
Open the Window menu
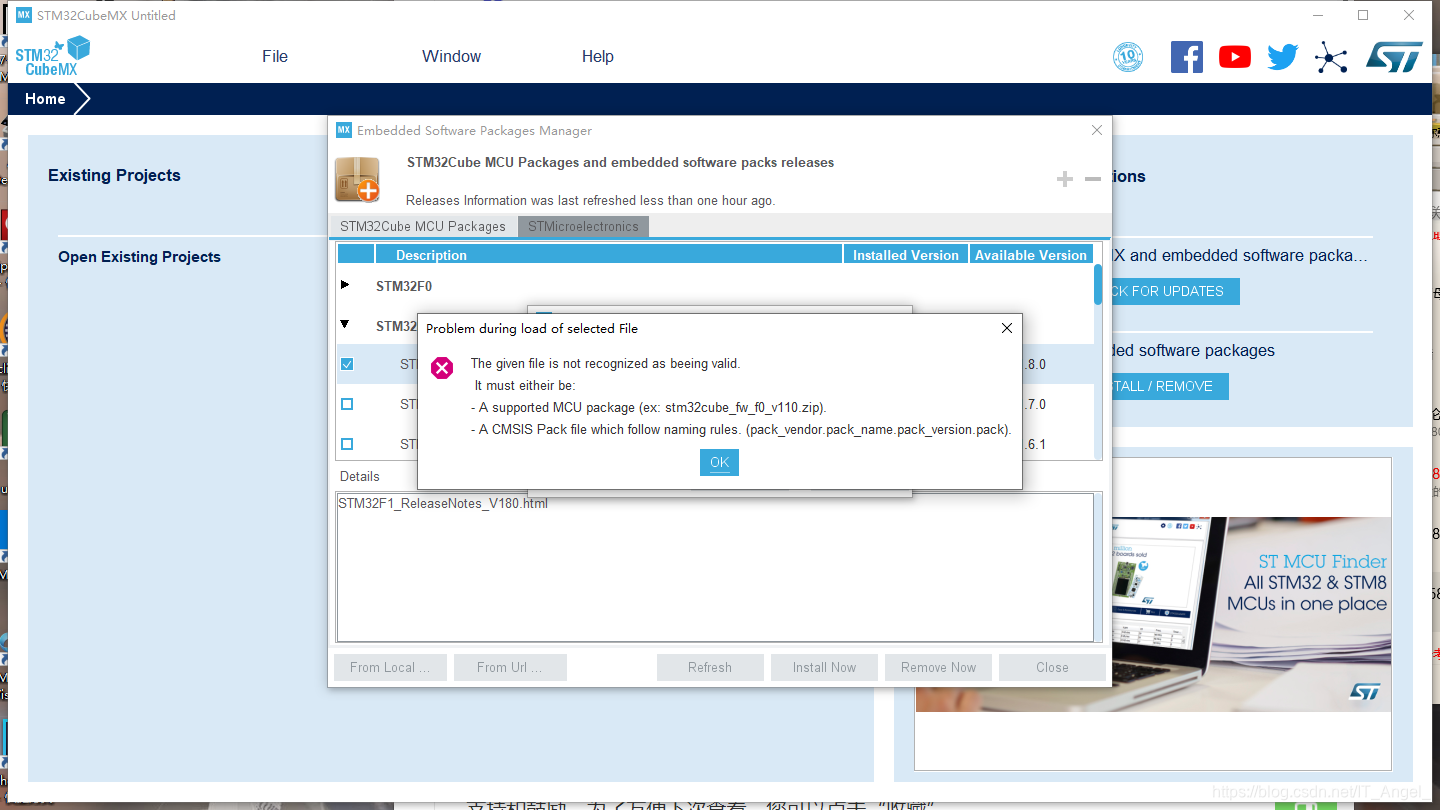click(451, 56)
